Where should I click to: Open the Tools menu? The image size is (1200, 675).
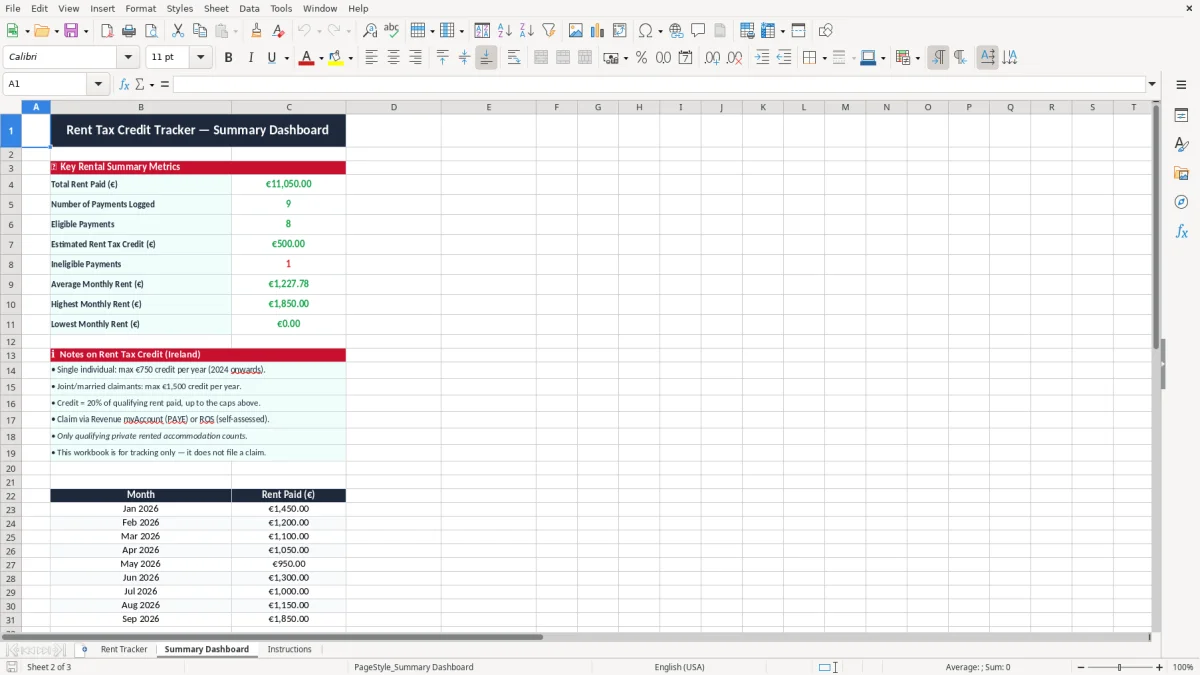pyautogui.click(x=281, y=8)
